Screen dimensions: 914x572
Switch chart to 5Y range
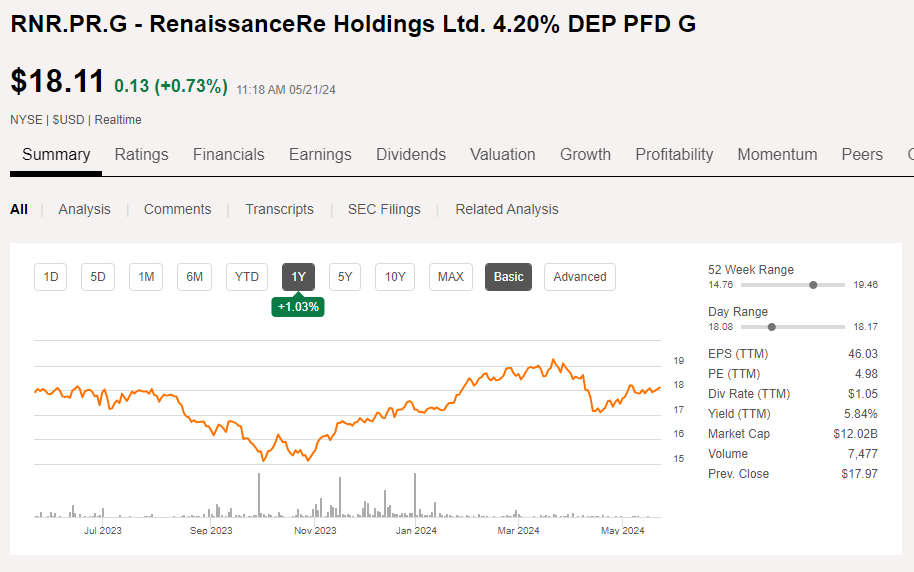click(x=345, y=277)
